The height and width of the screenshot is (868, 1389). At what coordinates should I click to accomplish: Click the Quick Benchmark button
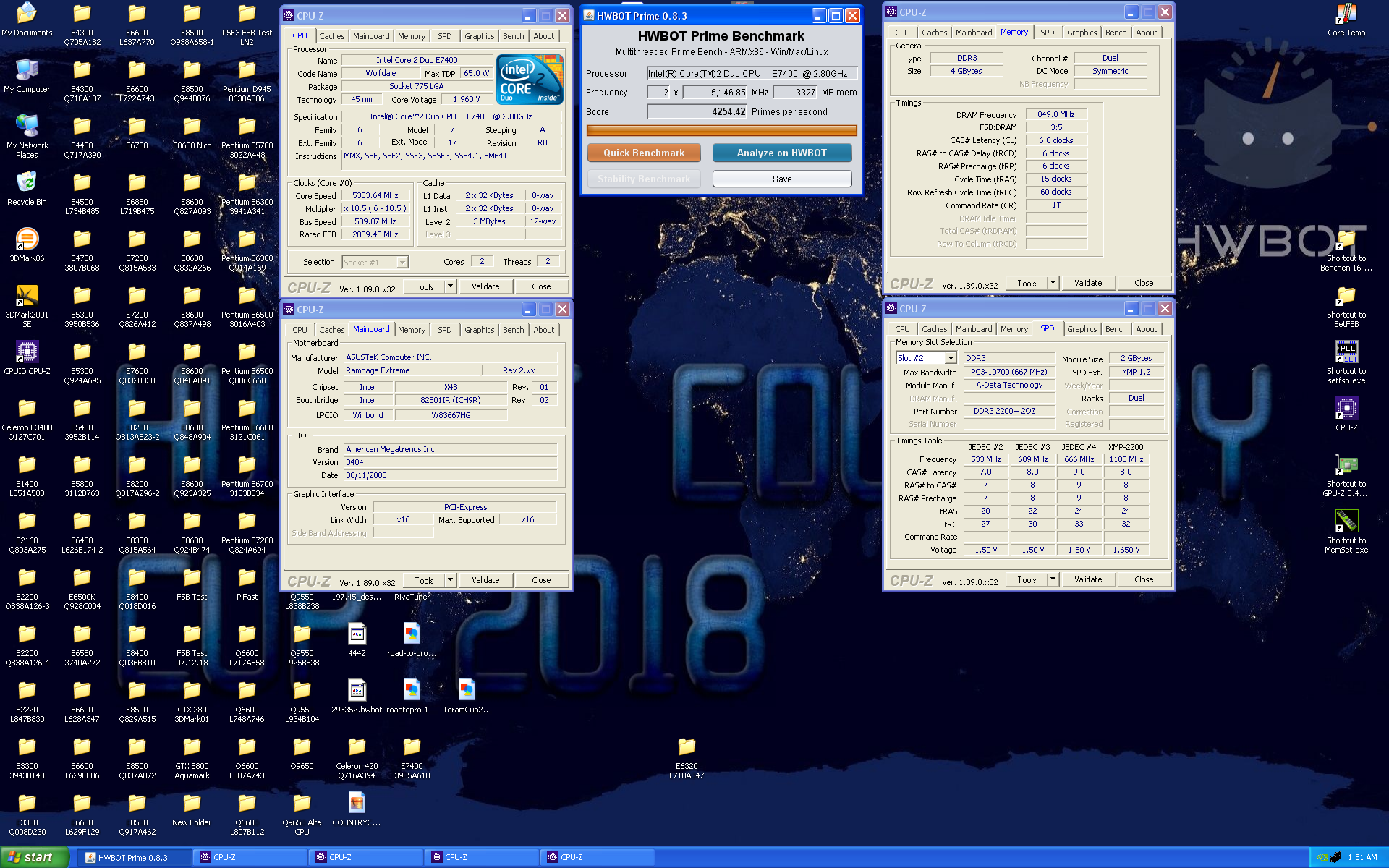coord(644,153)
